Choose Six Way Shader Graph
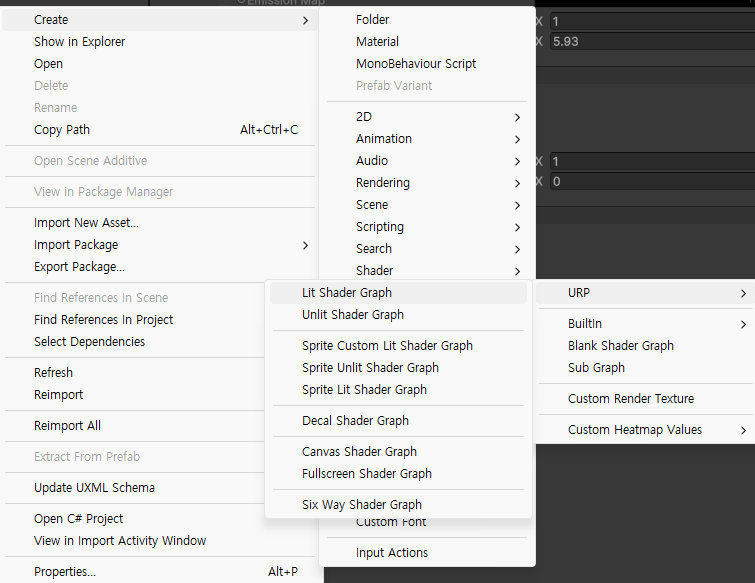The image size is (755, 583). pyautogui.click(x=362, y=505)
